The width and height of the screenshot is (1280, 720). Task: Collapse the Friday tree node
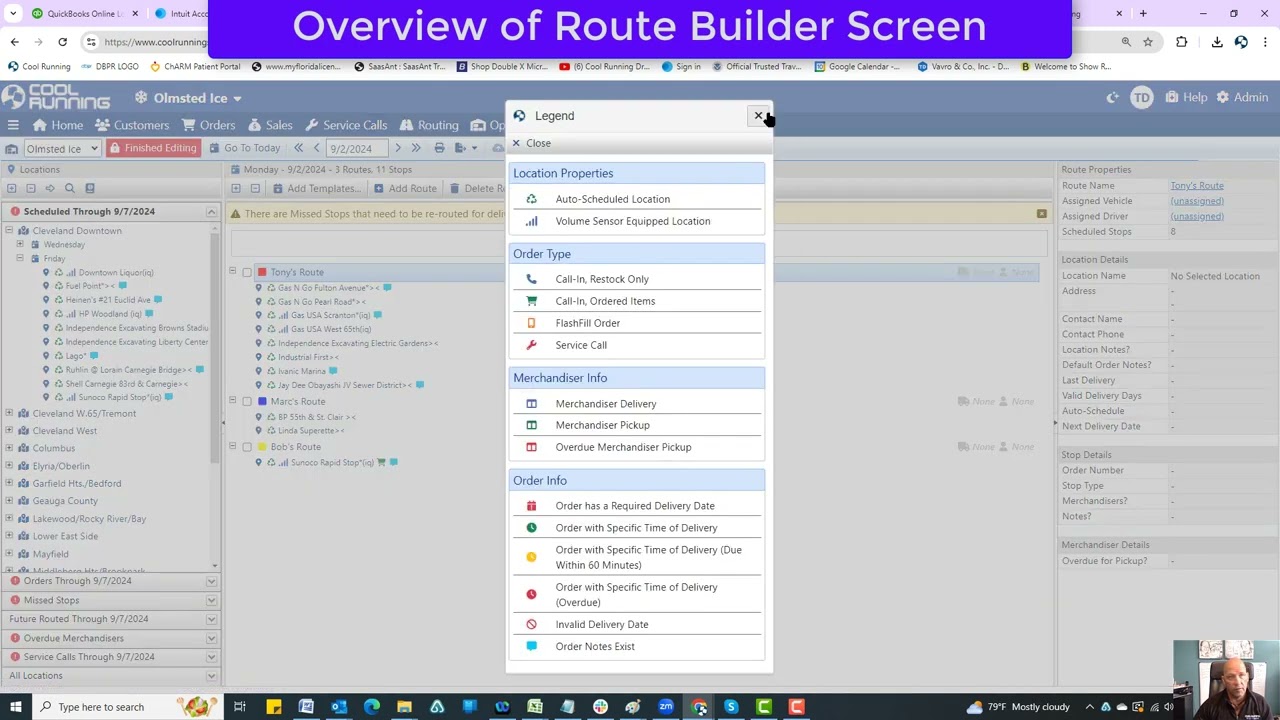coord(20,259)
